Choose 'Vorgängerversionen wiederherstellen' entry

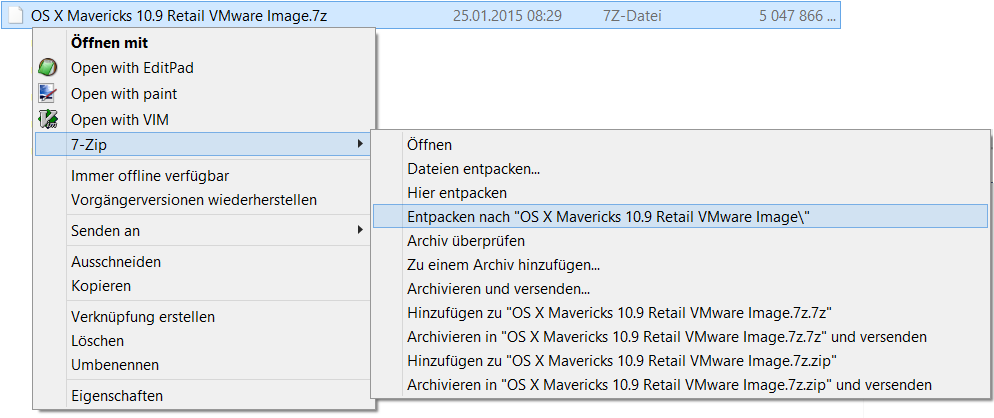194,200
